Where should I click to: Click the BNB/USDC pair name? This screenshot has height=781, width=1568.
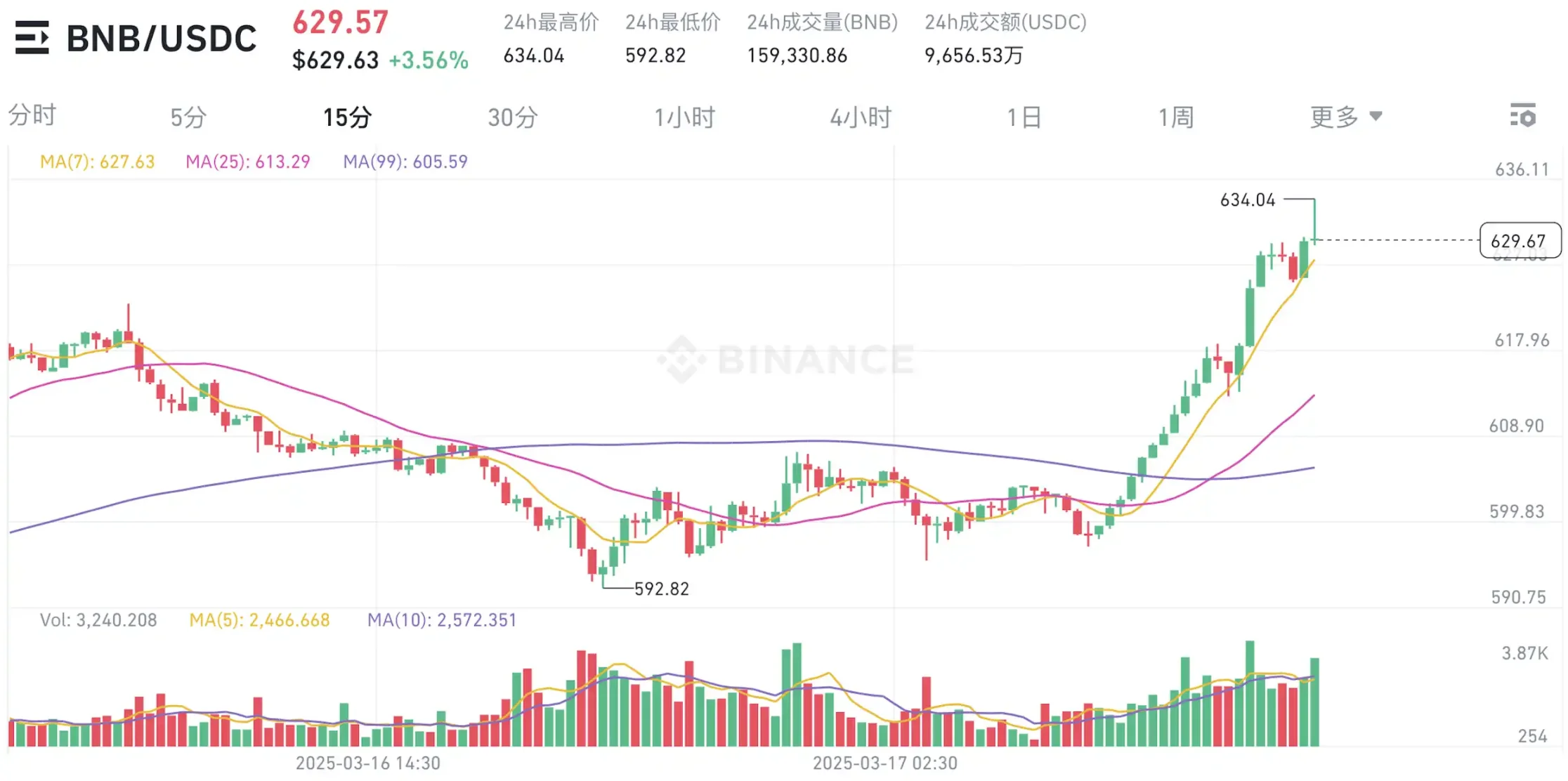(x=162, y=39)
